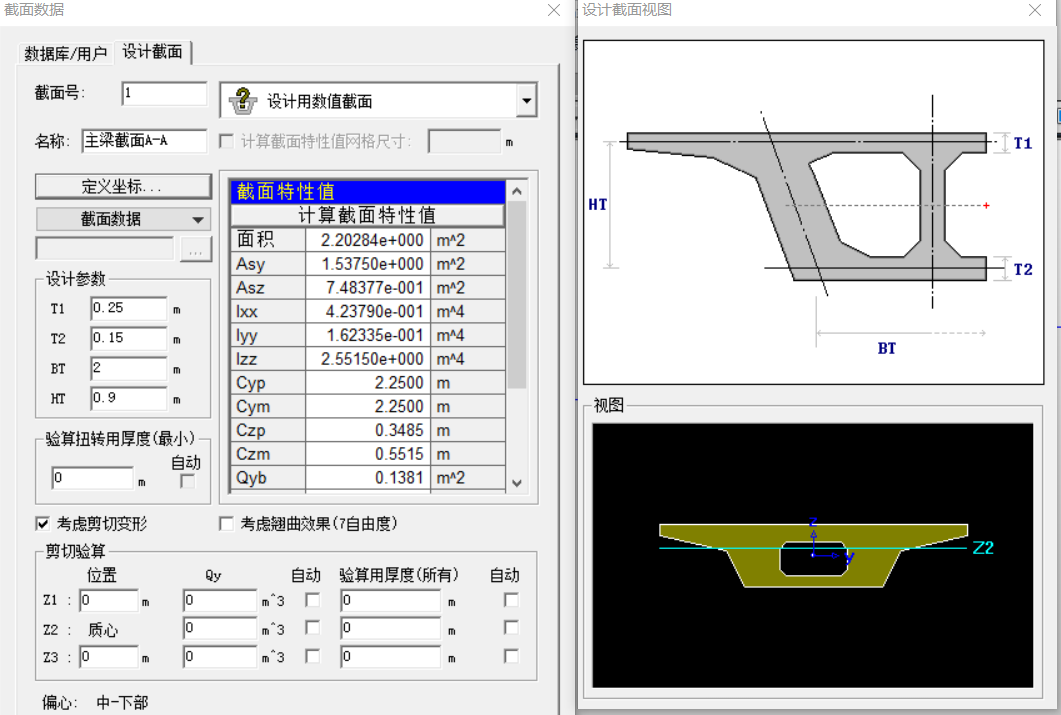Close the 设计截面视图 panel

point(1036,10)
